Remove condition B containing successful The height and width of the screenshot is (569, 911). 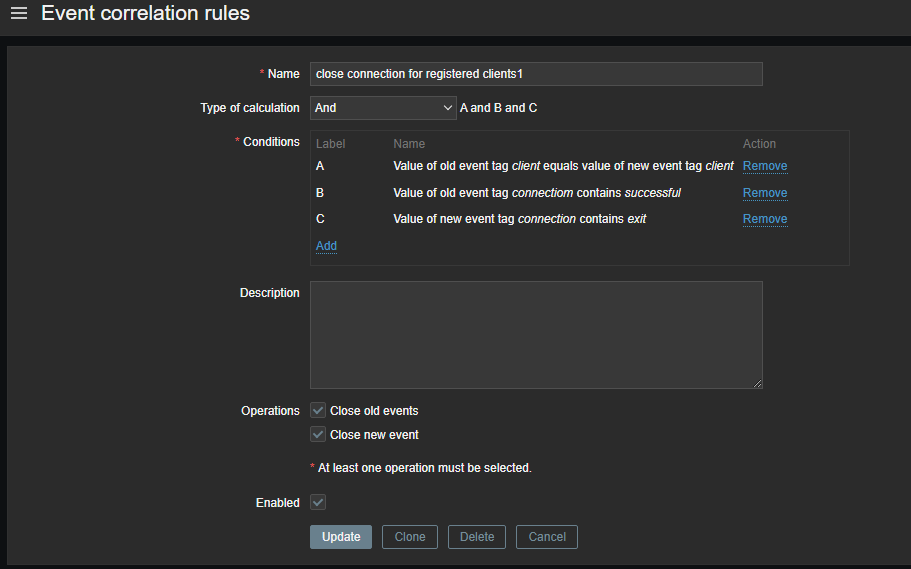coord(765,193)
